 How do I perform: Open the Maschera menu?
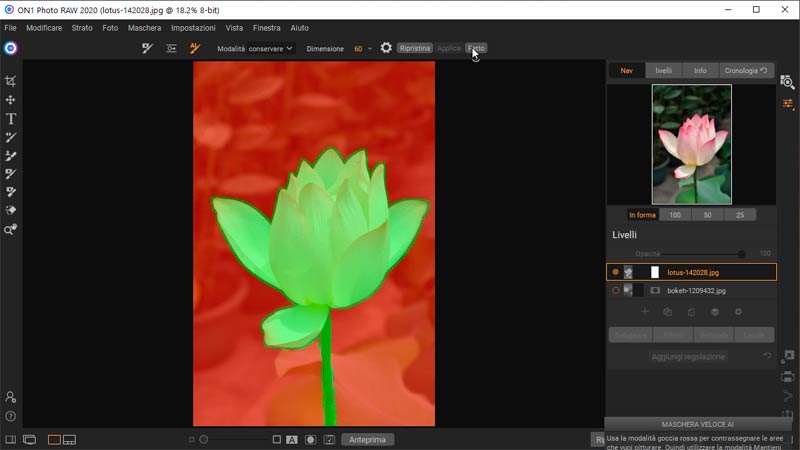pyautogui.click(x=144, y=28)
